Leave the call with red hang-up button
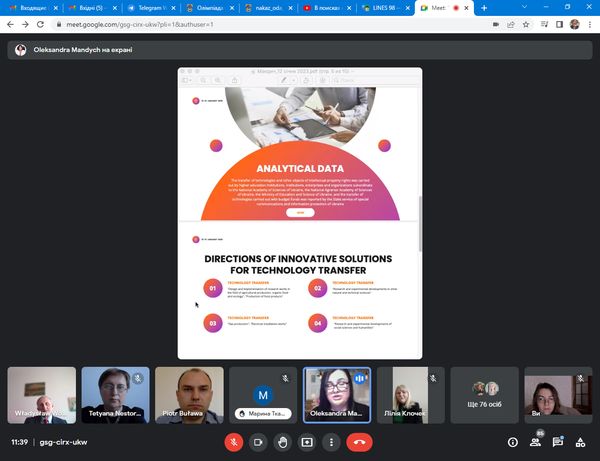Image resolution: width=600 pixels, height=461 pixels. tap(360, 441)
